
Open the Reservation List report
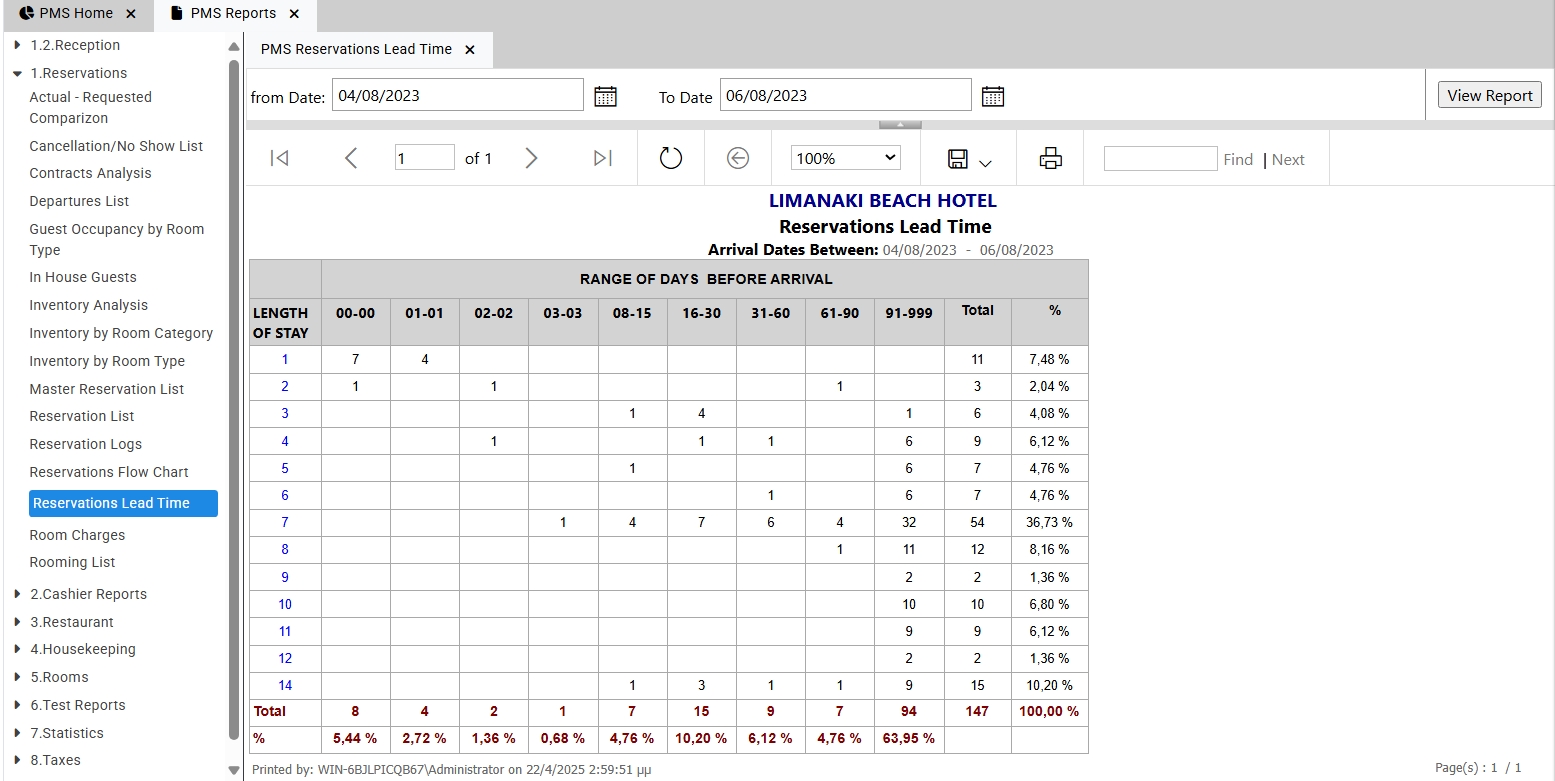coord(82,416)
